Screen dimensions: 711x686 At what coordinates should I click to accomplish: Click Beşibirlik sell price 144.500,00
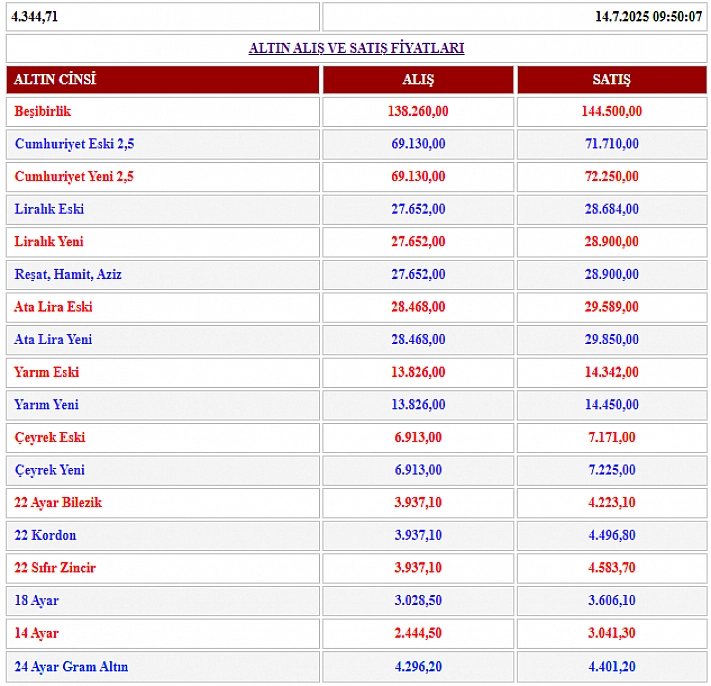(x=611, y=112)
